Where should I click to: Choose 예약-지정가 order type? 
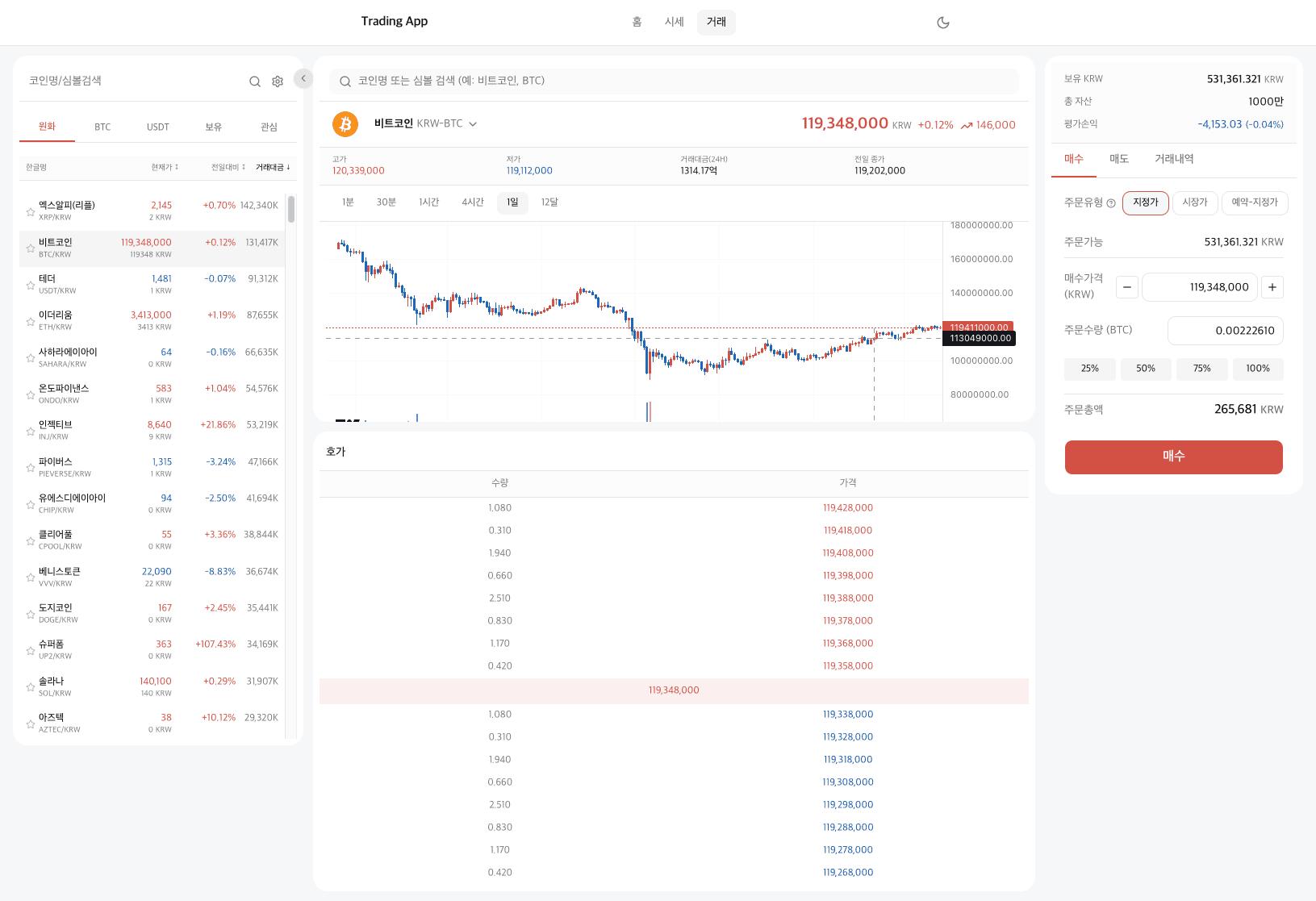point(1255,202)
